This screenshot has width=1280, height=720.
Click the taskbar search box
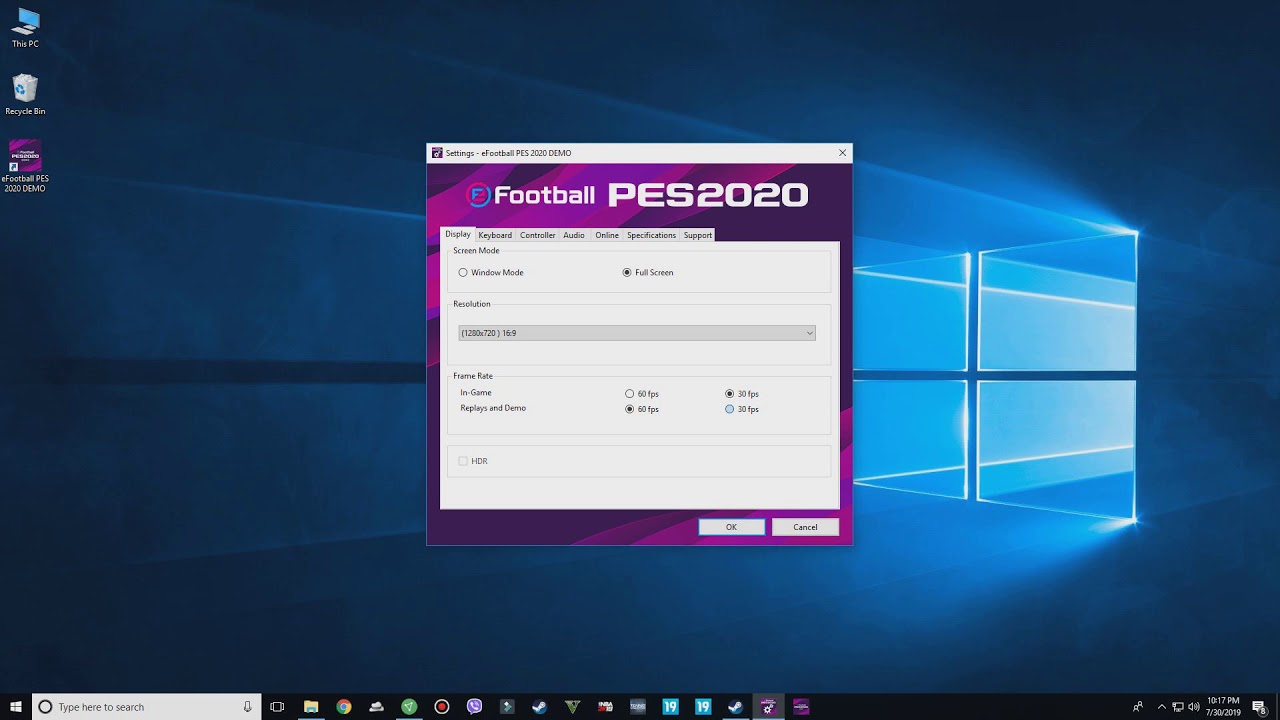click(x=147, y=707)
